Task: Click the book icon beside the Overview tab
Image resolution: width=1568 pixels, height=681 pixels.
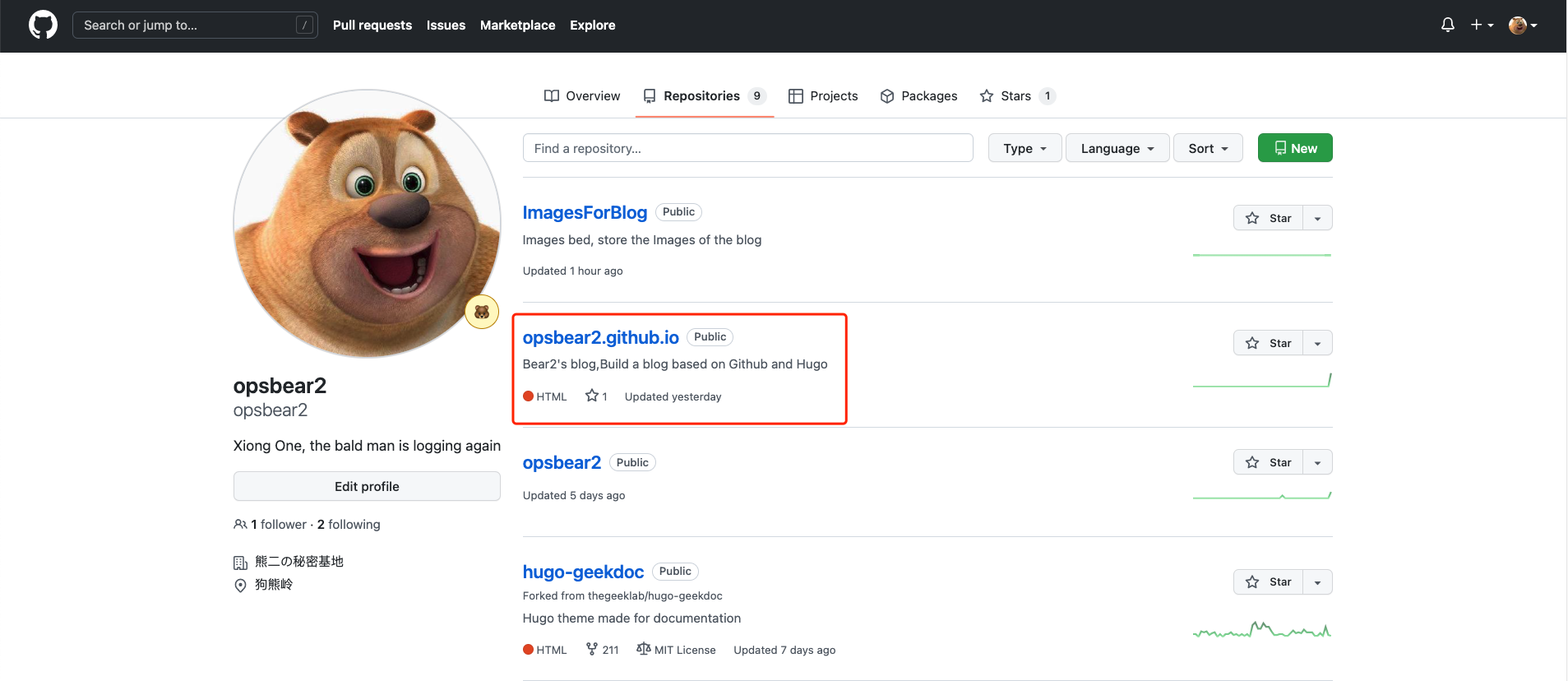Action: (x=552, y=96)
